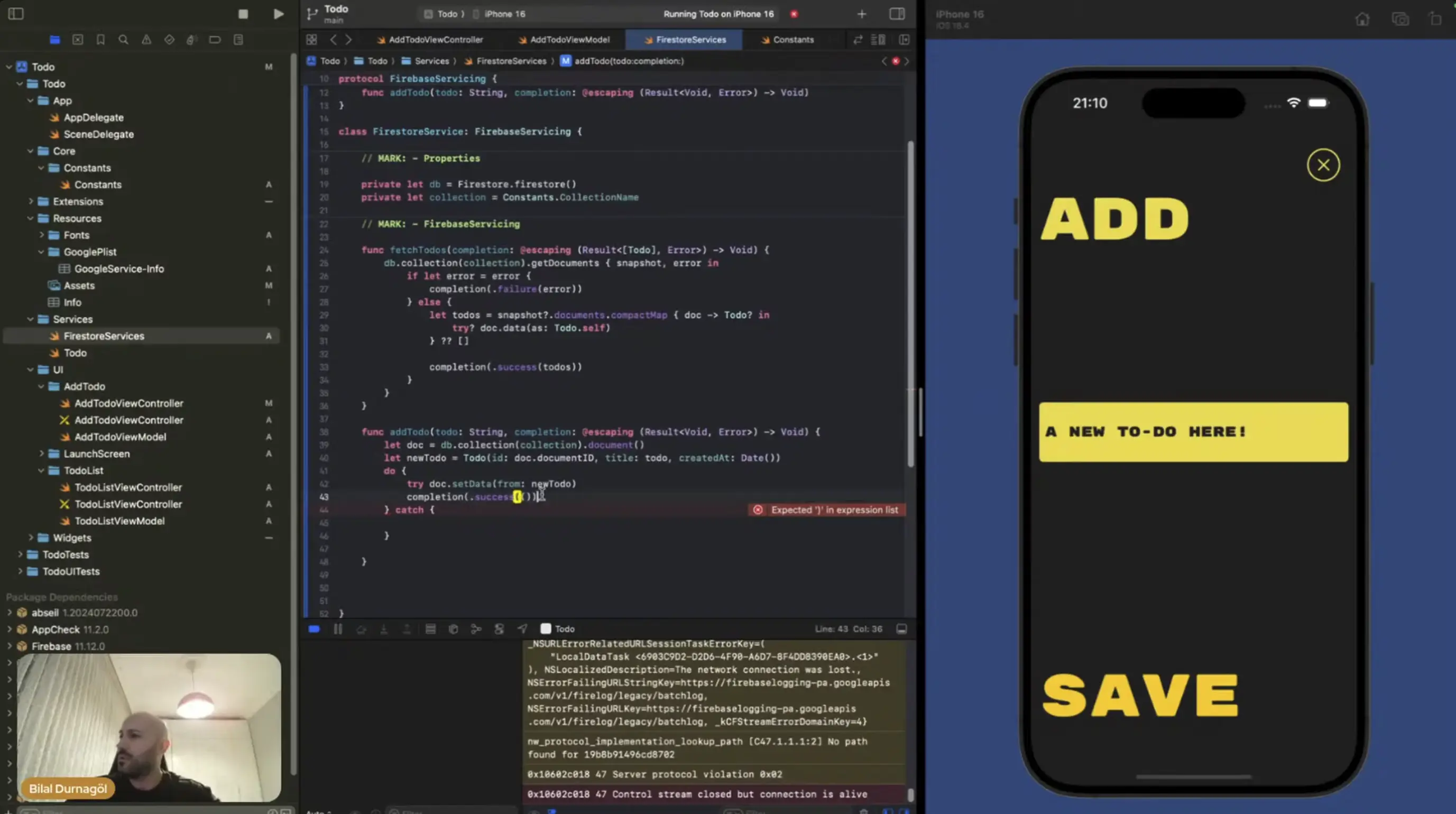The image size is (1456, 814).
Task: Toggle the left navigator sidebar
Action: tap(16, 14)
